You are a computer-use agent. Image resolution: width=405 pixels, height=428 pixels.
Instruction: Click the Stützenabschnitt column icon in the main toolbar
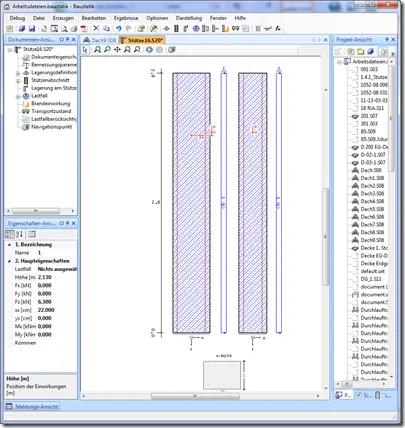tap(176, 29)
